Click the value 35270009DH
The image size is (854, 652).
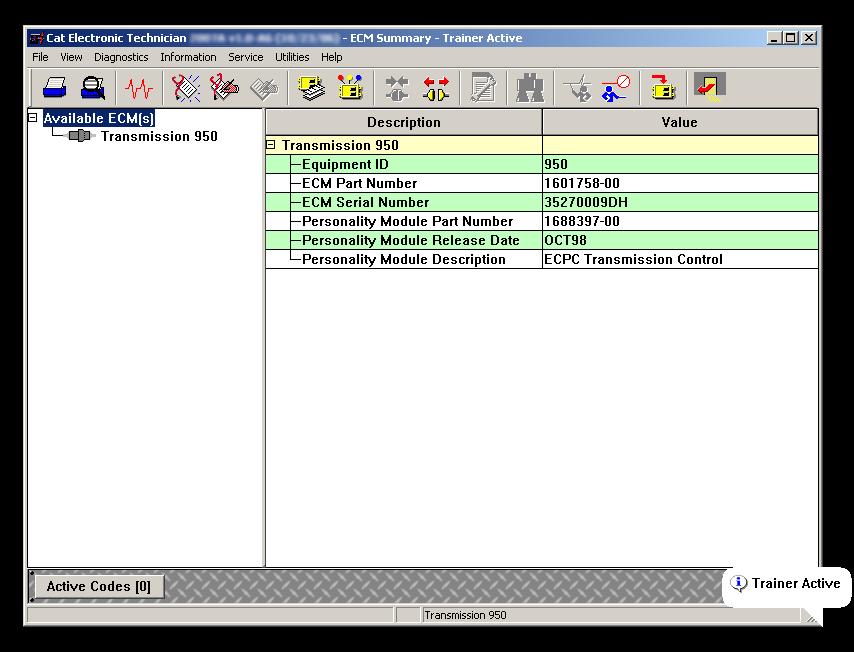tap(585, 203)
